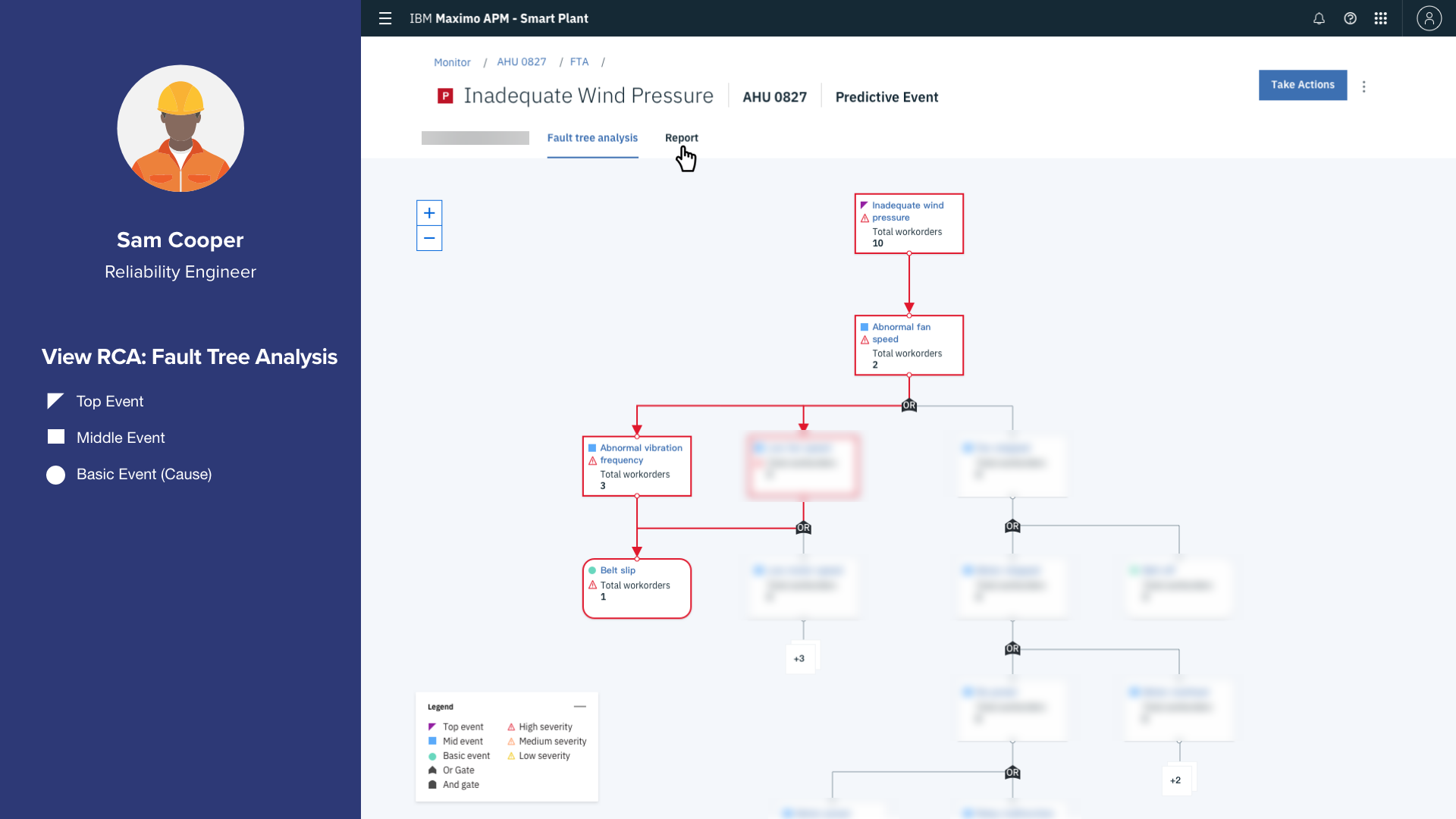Open the user profile avatar icon

point(1429,18)
